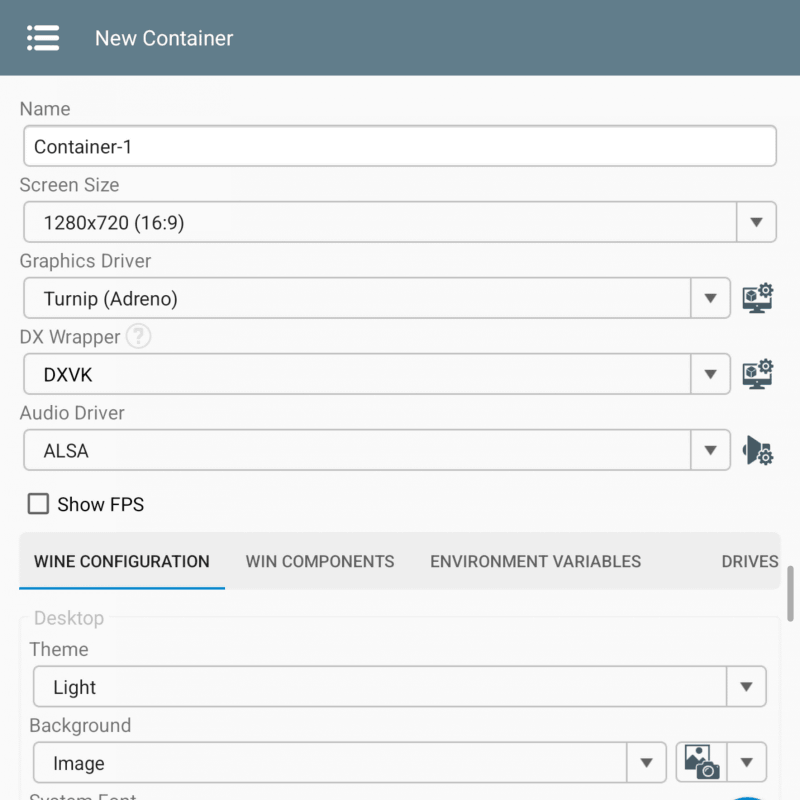800x800 pixels.
Task: Open DX Wrapper configuration settings icon
Action: [757, 374]
